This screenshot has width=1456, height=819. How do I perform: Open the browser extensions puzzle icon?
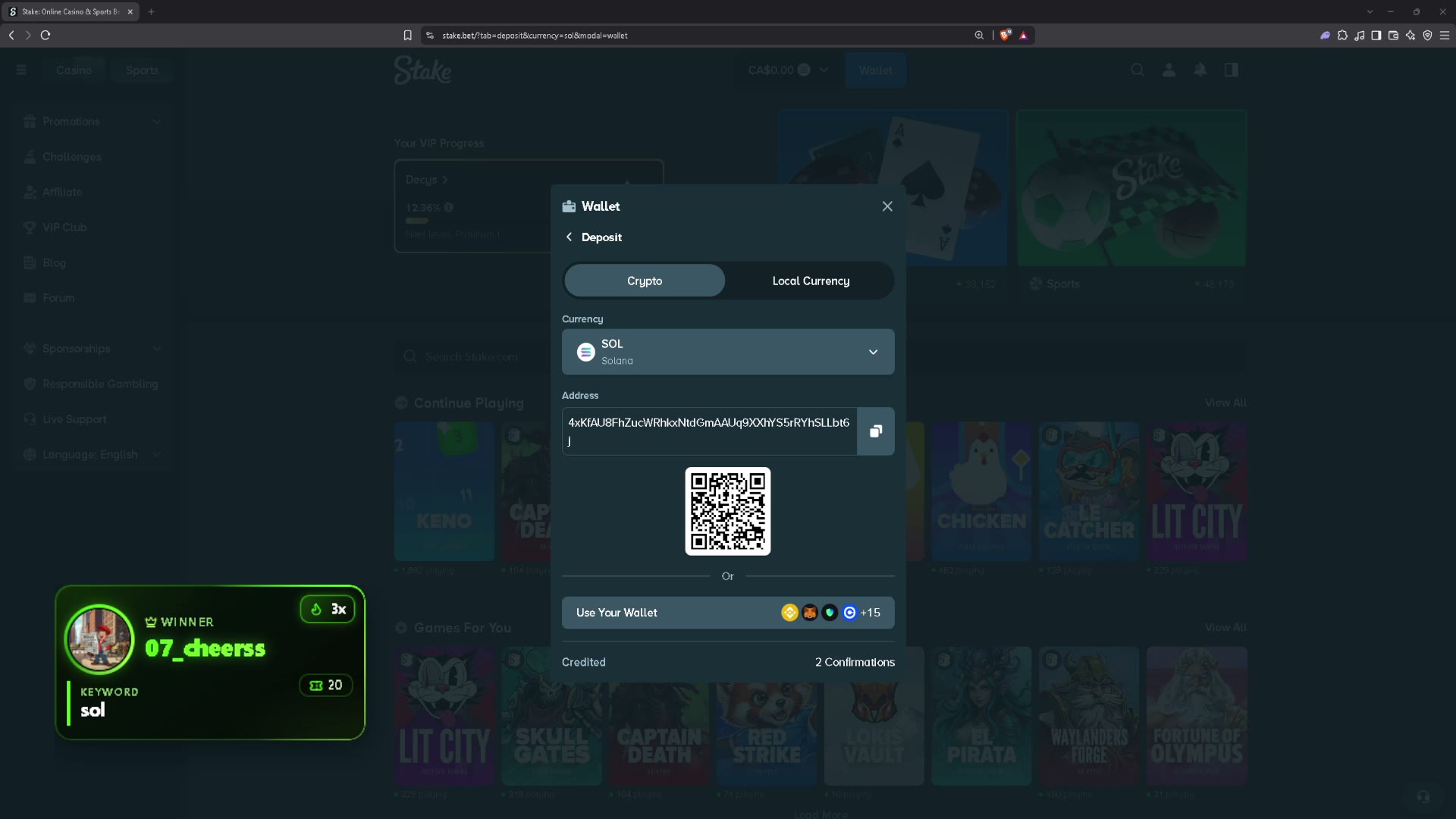pos(1342,35)
